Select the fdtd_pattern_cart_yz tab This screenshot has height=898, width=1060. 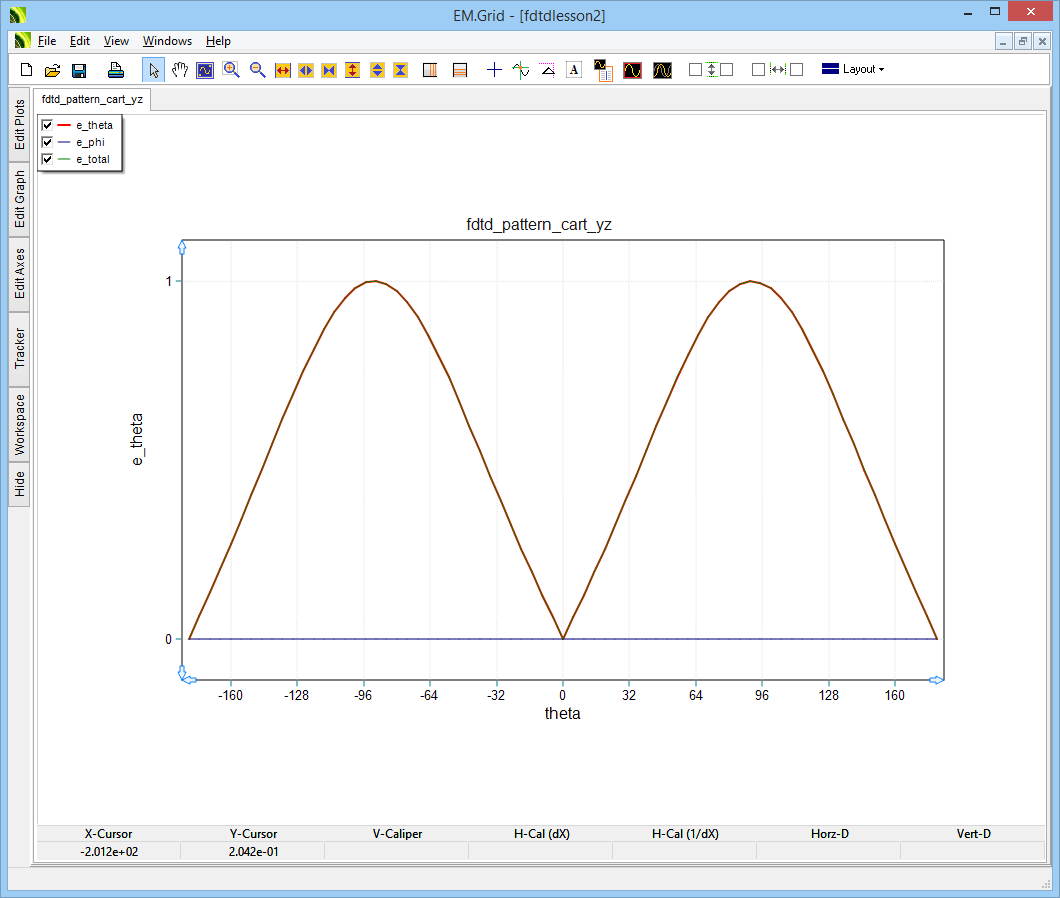92,99
